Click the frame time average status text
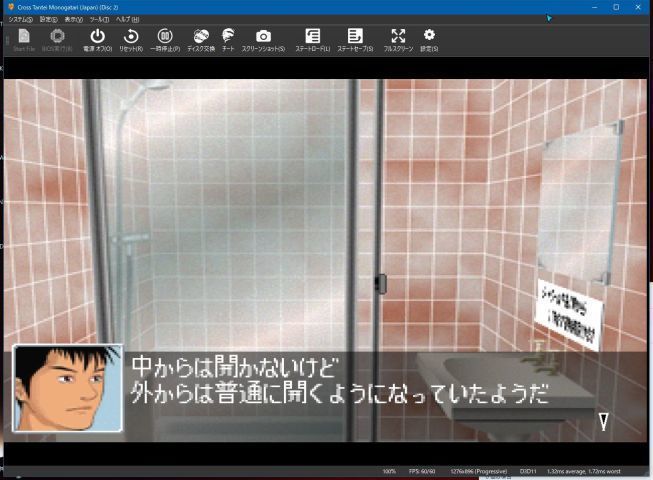This screenshot has height=480, width=653. [x=583, y=471]
